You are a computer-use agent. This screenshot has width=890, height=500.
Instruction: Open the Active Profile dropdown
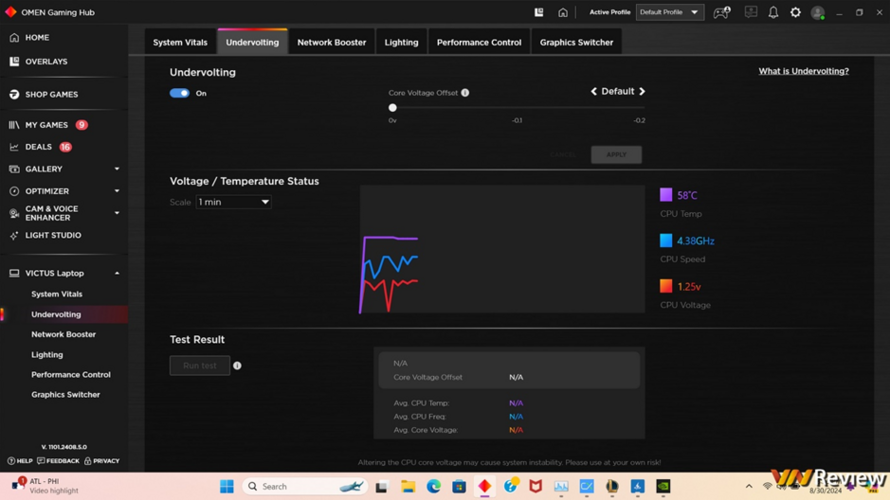tap(670, 12)
